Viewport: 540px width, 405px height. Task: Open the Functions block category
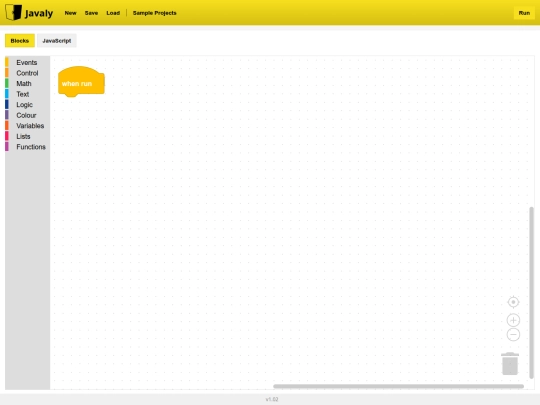click(x=27, y=147)
